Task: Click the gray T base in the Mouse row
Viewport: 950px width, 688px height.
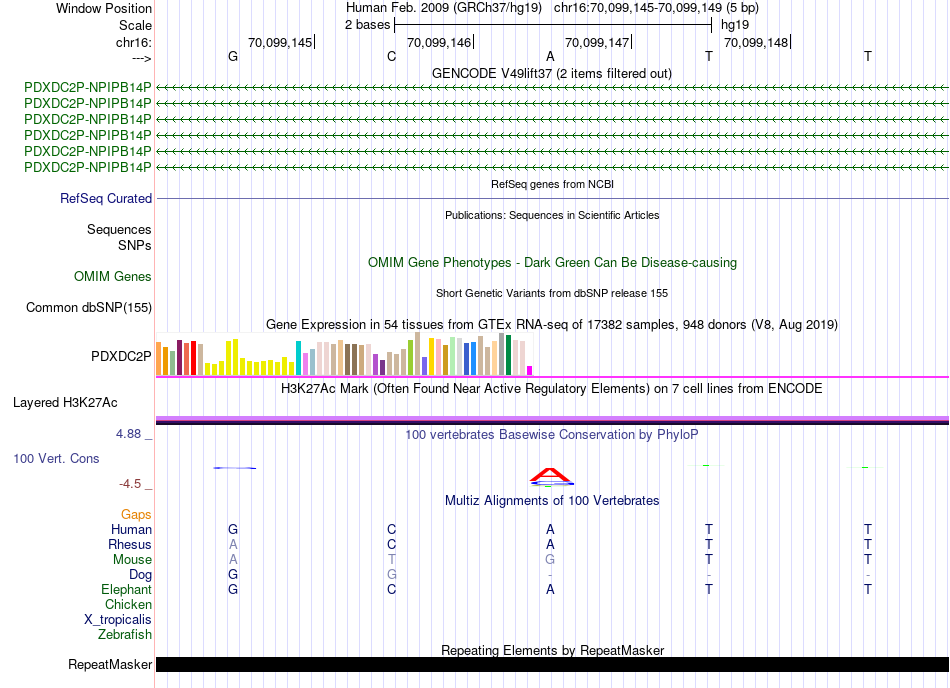Action: coord(391,559)
